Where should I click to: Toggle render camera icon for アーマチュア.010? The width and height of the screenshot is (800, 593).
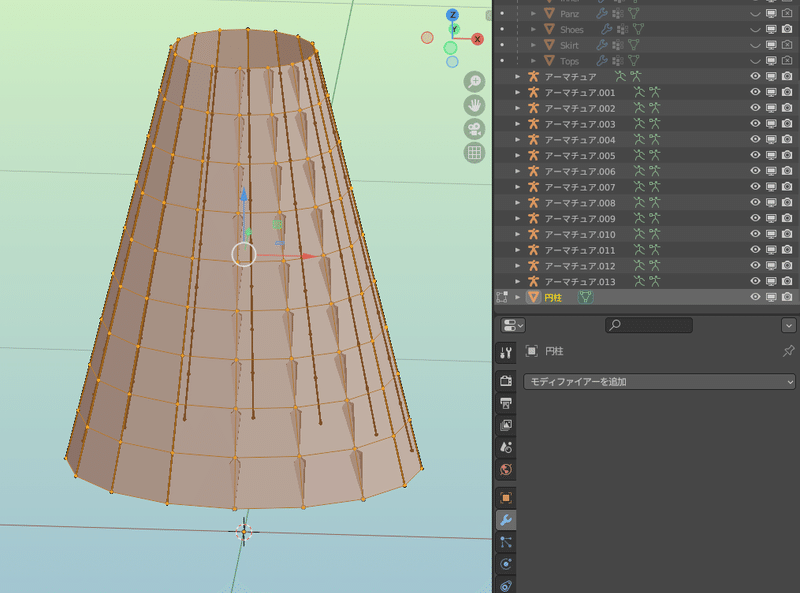coord(787,235)
